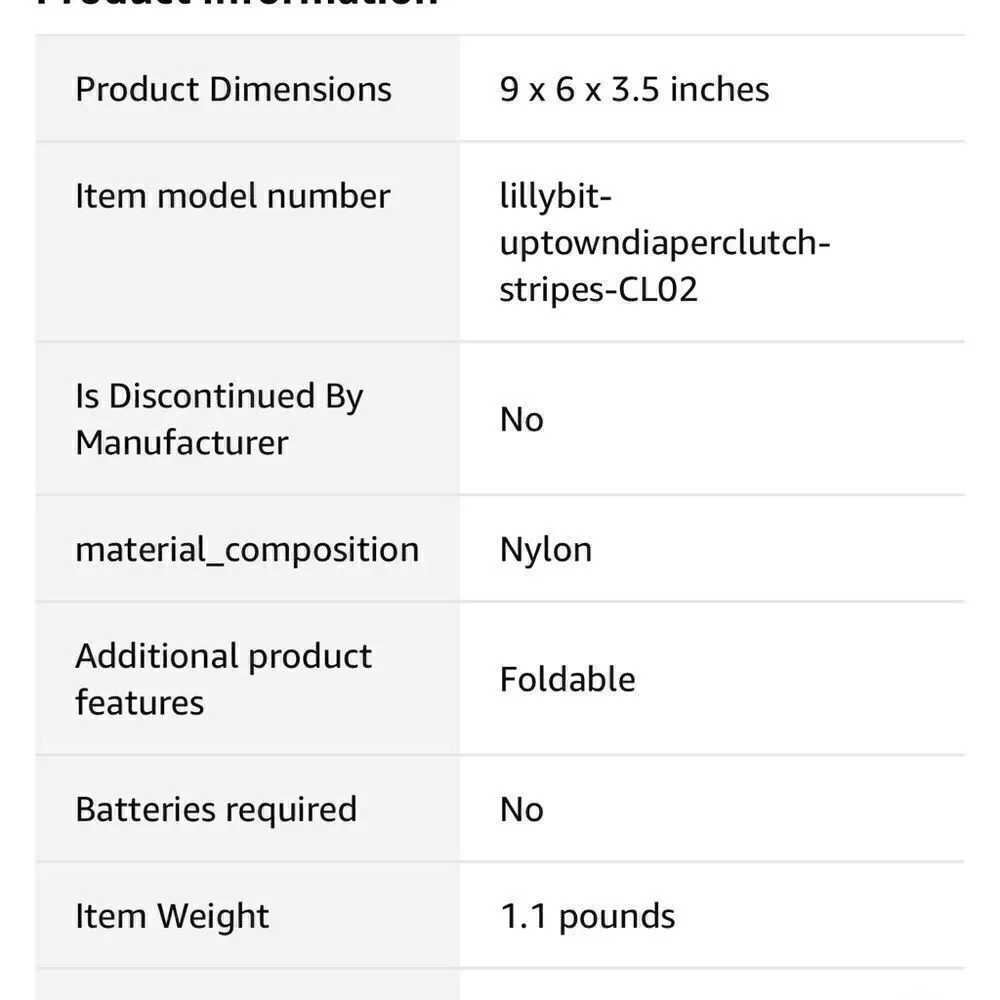The image size is (1000, 1000).
Task: Click the Batteries required label
Action: [x=216, y=810]
